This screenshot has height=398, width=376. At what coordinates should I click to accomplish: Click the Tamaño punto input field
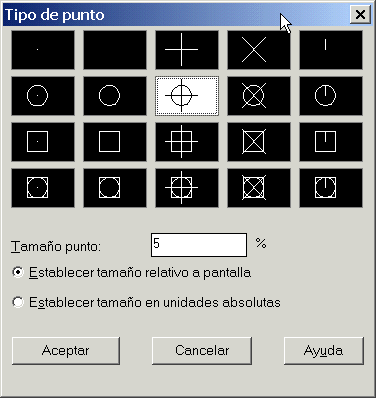pyautogui.click(x=199, y=245)
